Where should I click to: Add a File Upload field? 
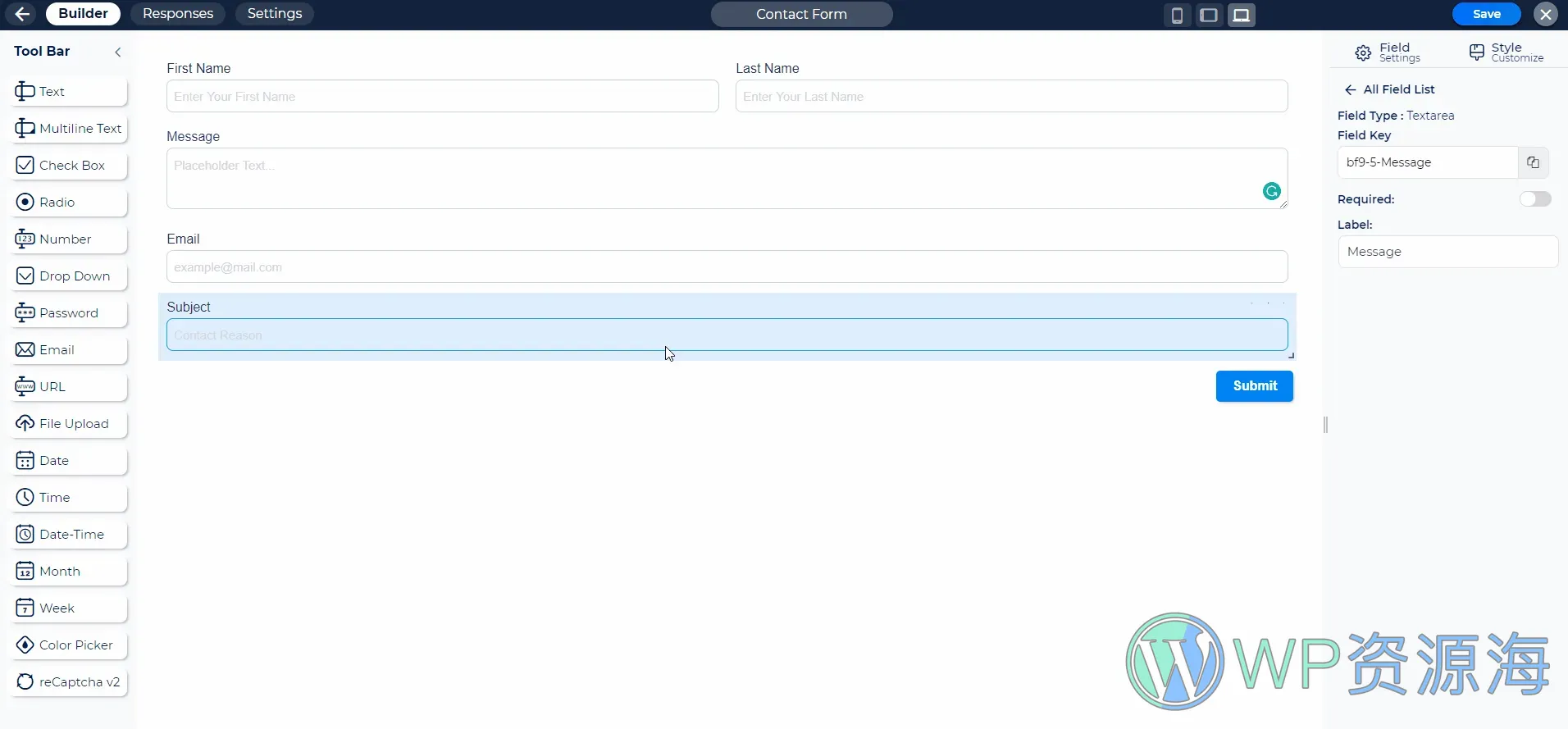click(x=71, y=424)
